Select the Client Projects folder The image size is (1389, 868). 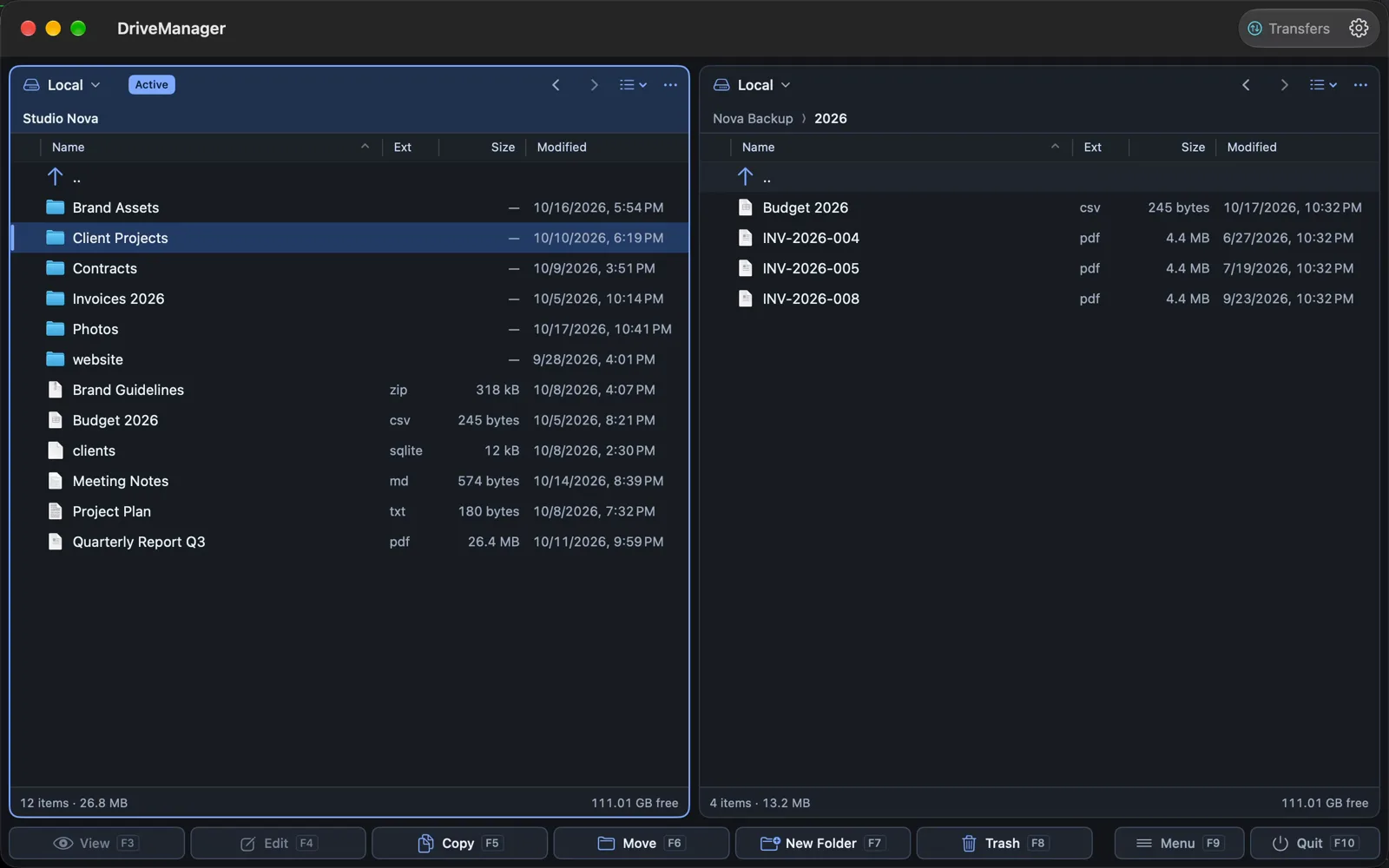point(350,238)
